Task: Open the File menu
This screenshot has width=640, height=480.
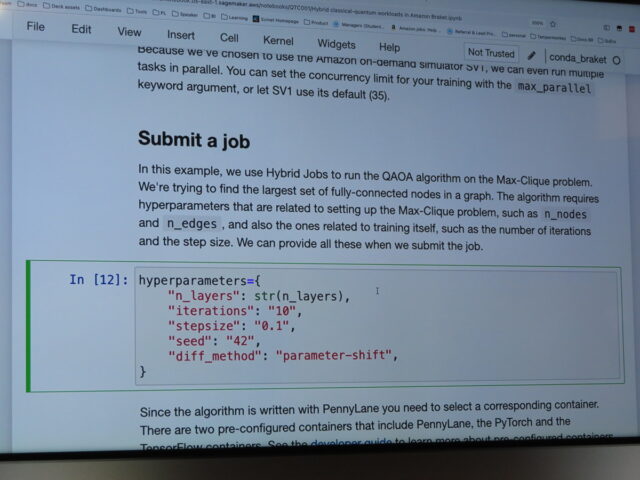Action: pos(36,27)
